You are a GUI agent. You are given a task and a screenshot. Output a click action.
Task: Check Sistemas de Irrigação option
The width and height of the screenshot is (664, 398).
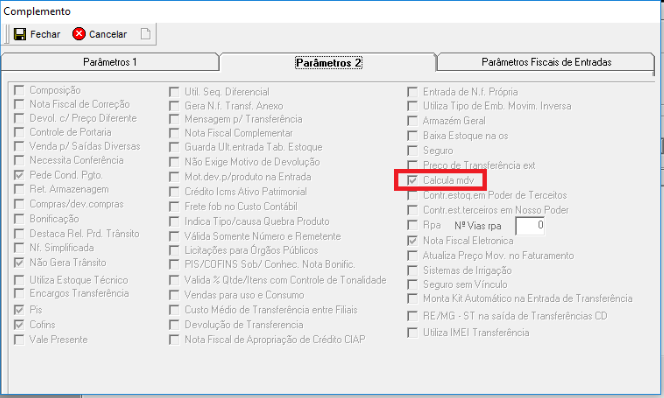(x=412, y=270)
